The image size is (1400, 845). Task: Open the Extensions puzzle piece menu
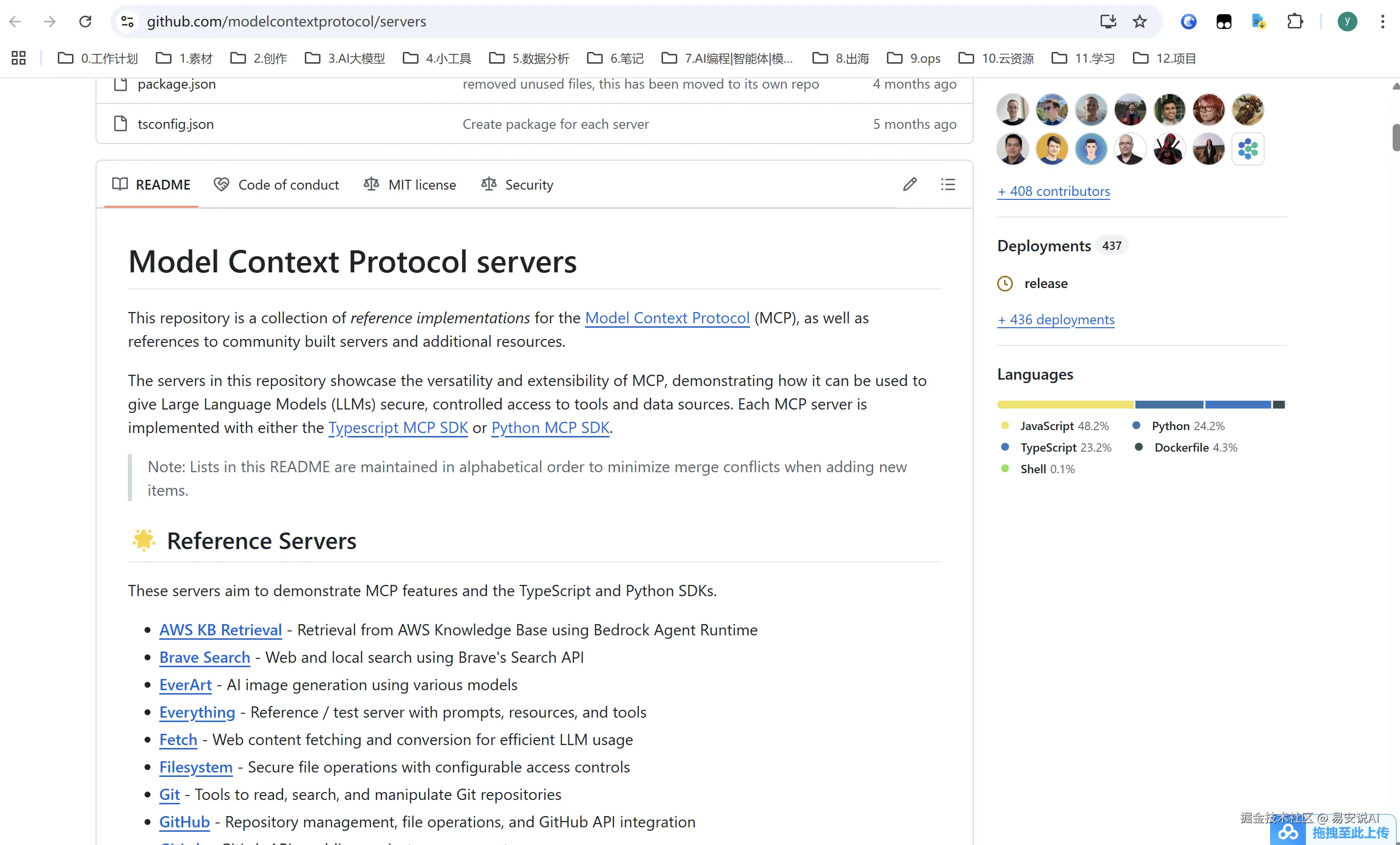1295,22
